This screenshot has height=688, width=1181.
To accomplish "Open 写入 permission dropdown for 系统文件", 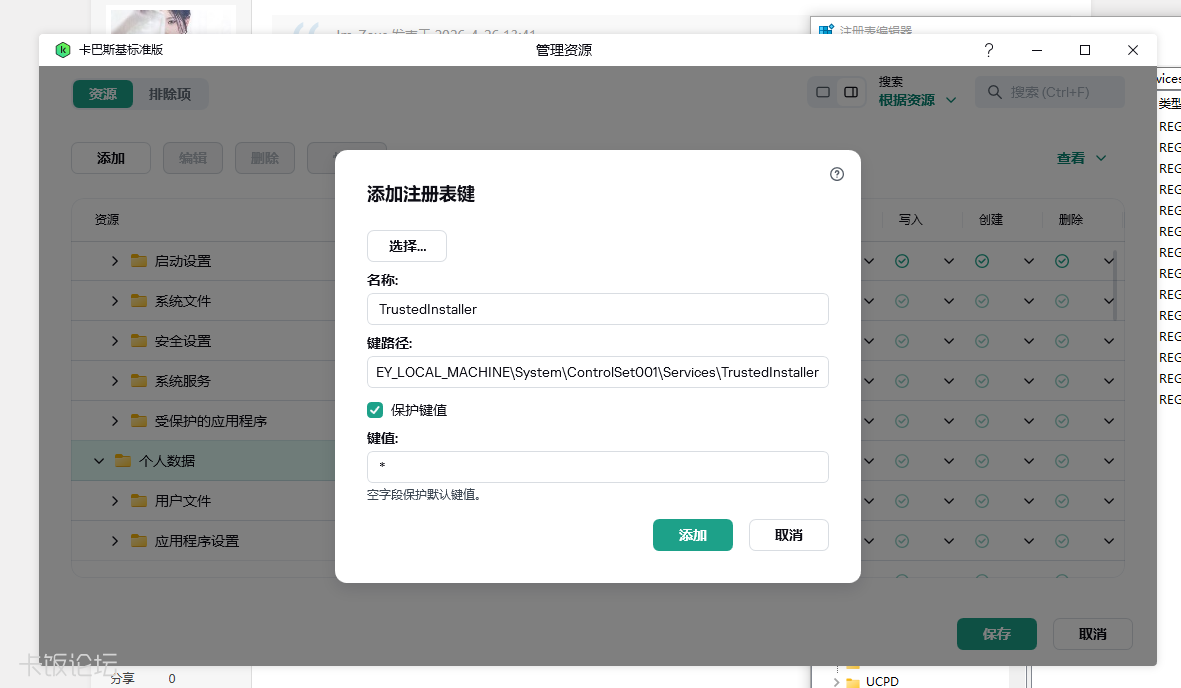I will [949, 301].
